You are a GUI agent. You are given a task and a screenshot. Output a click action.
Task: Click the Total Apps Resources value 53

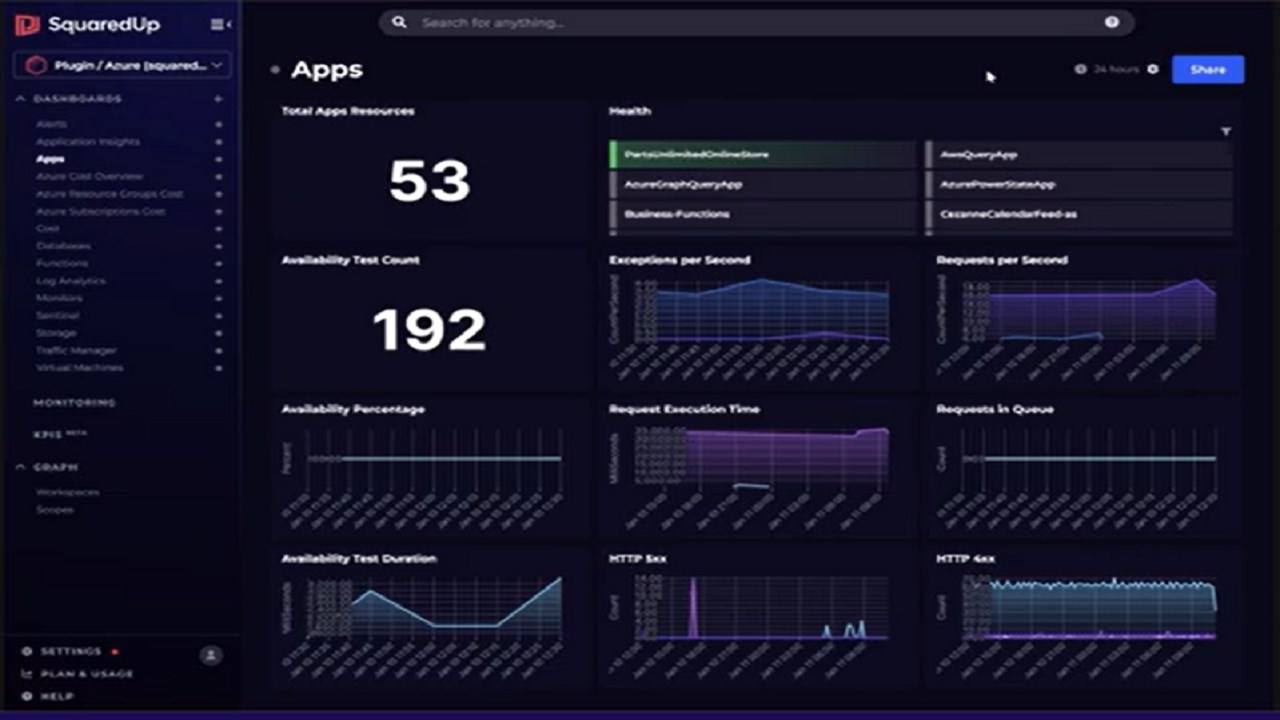(430, 181)
